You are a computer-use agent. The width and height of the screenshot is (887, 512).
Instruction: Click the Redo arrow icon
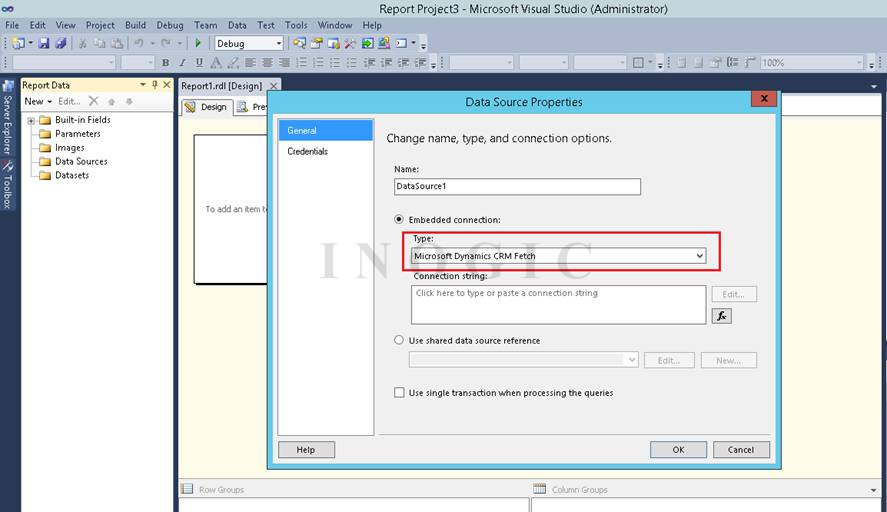pyautogui.click(x=166, y=43)
